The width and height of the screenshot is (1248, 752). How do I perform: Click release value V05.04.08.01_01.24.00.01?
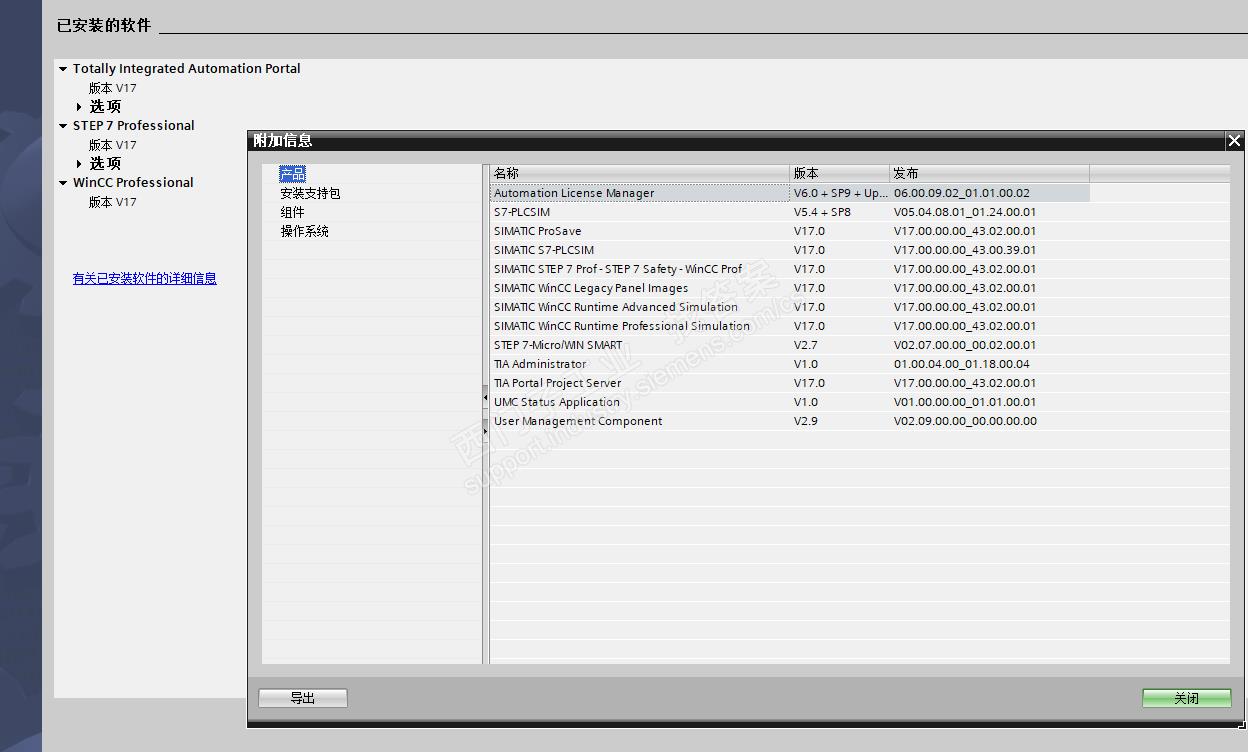pos(965,212)
